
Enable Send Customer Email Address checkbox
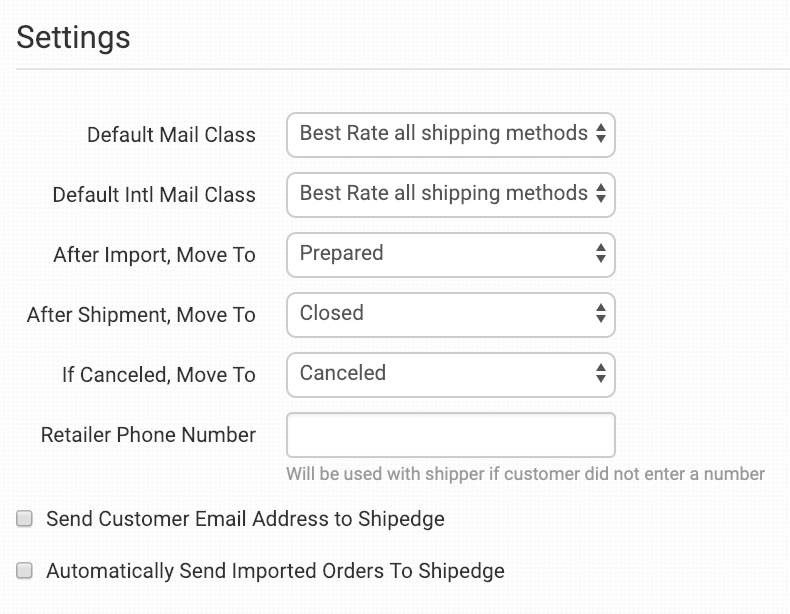pyautogui.click(x=25, y=519)
